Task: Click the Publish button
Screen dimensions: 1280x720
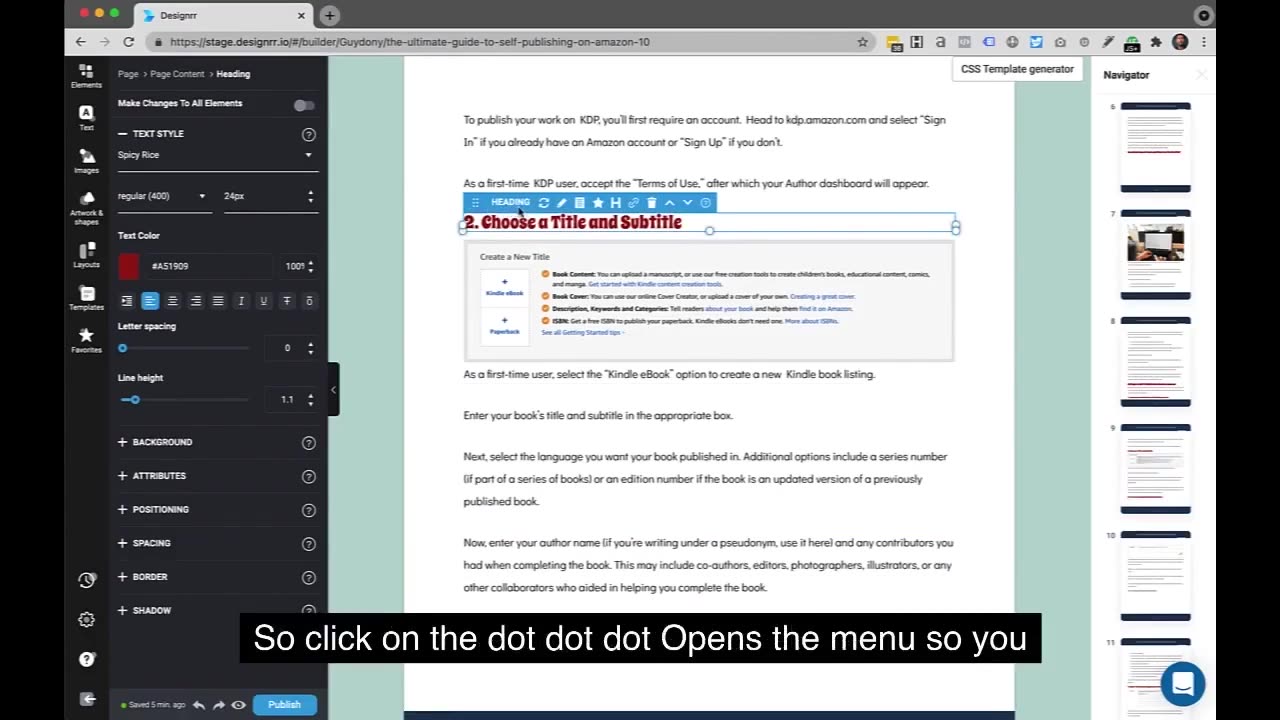Action: click(x=284, y=705)
